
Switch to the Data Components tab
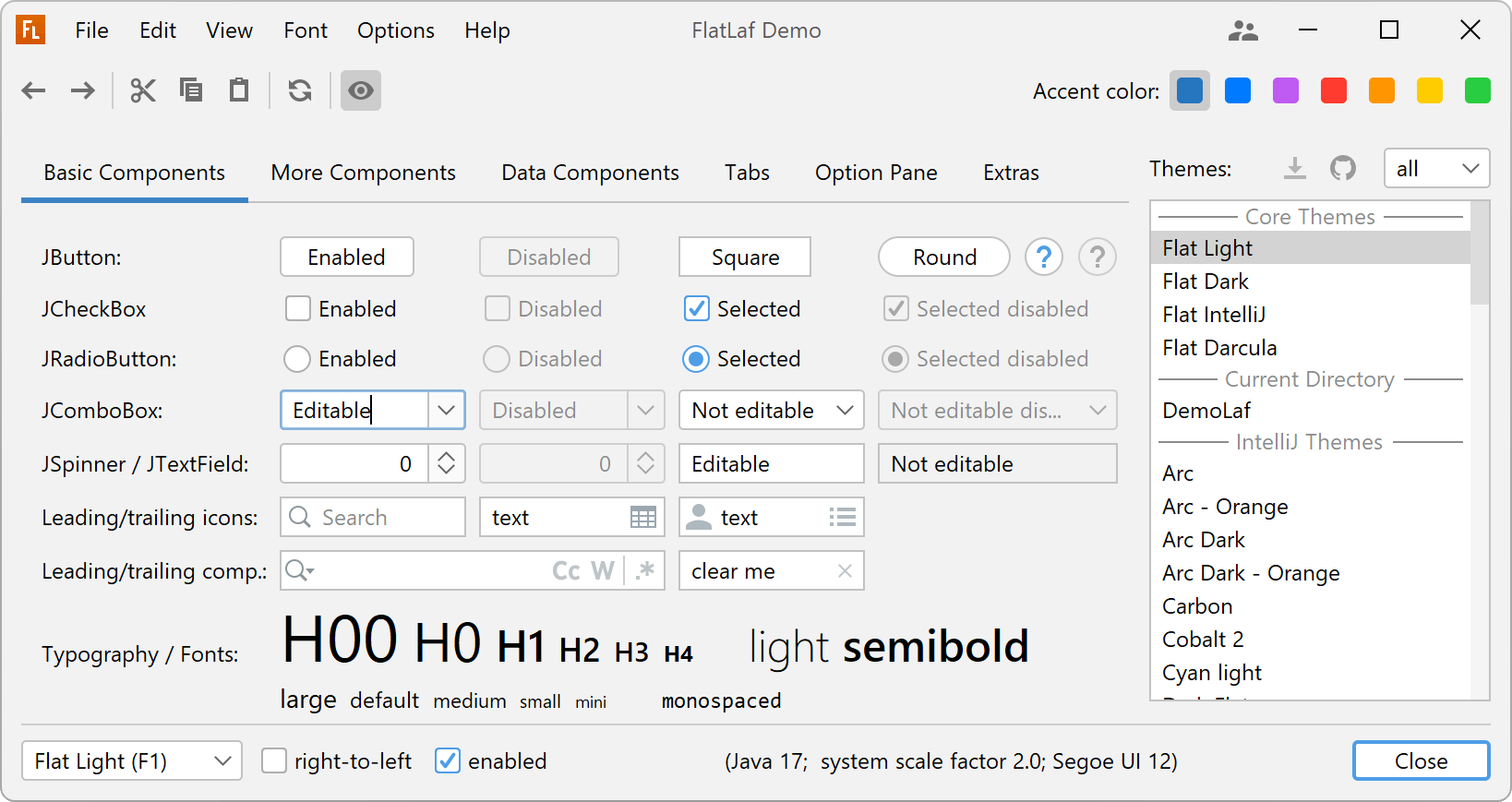[x=590, y=173]
